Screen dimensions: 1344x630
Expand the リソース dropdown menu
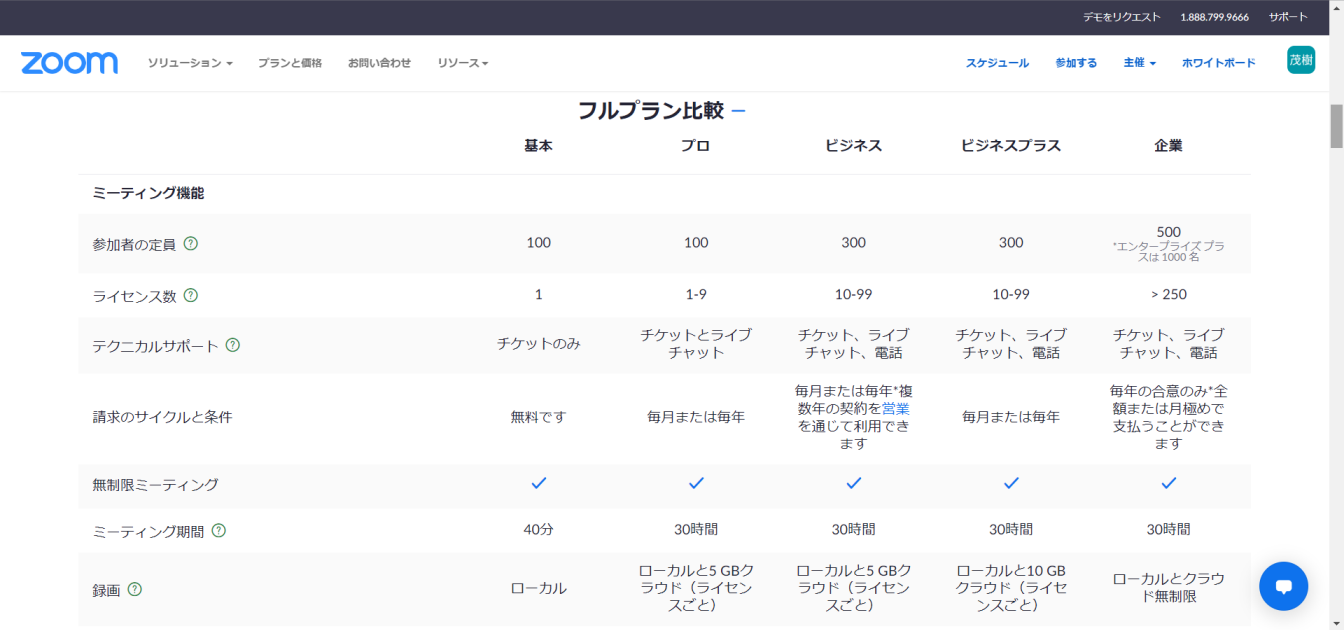(x=462, y=63)
